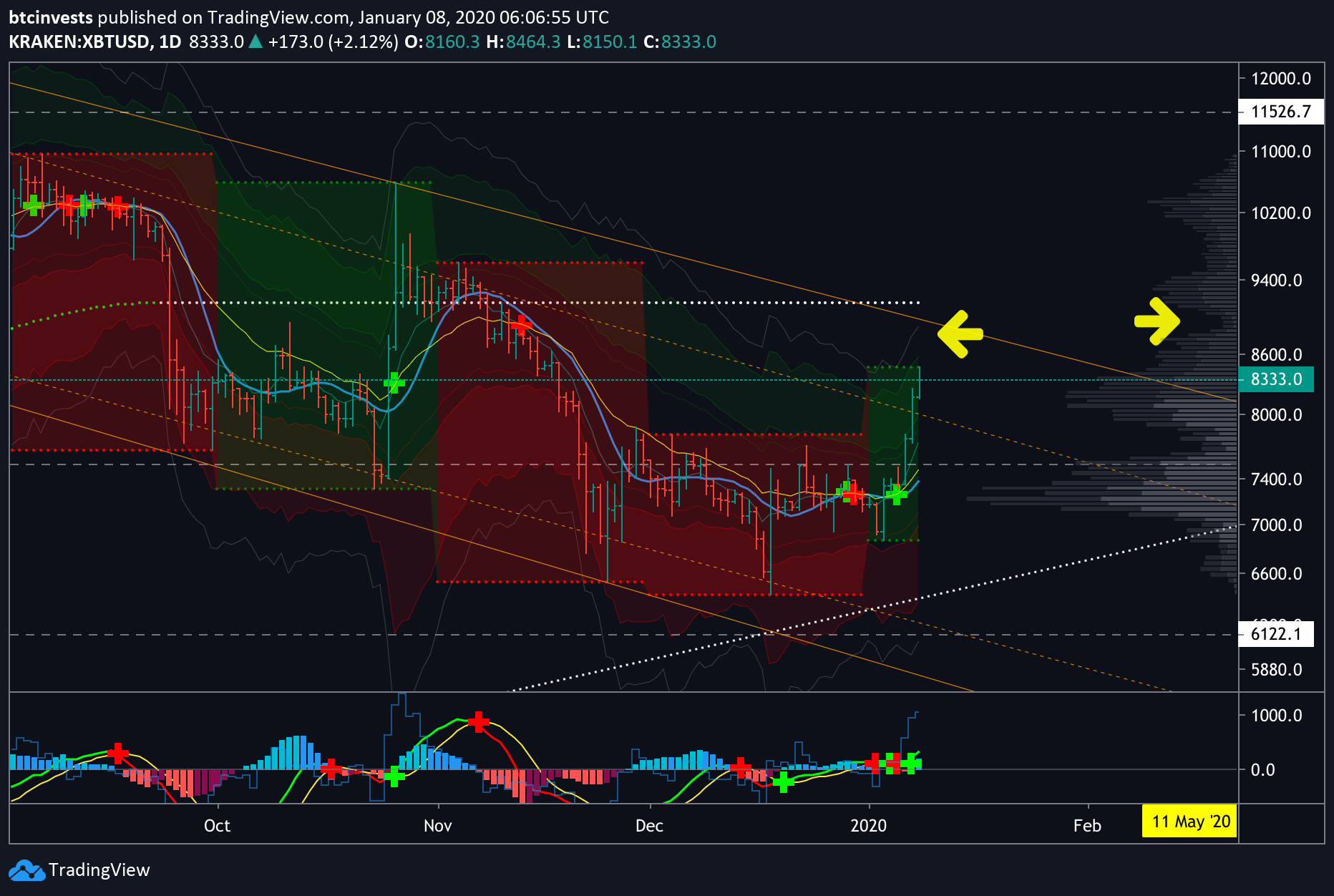Click the KRAKEN:XBTUSD, 1D symbol label
Image resolution: width=1334 pixels, height=896 pixels.
click(95, 42)
